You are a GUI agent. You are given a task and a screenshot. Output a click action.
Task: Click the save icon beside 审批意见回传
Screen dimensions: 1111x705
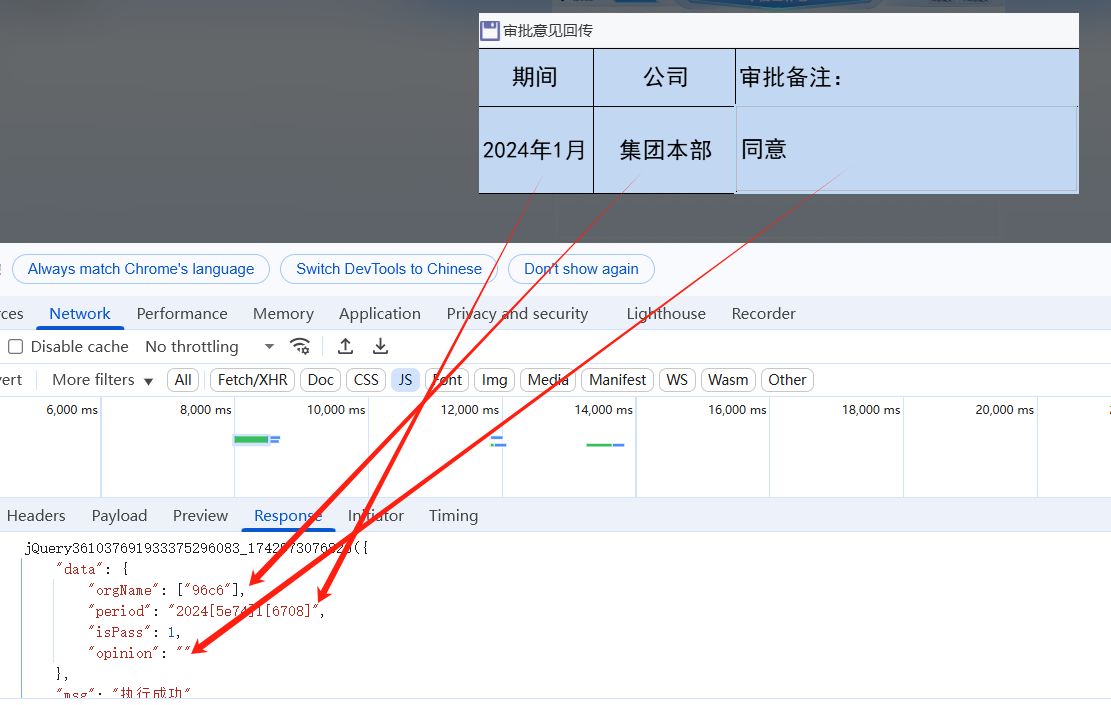click(490, 30)
